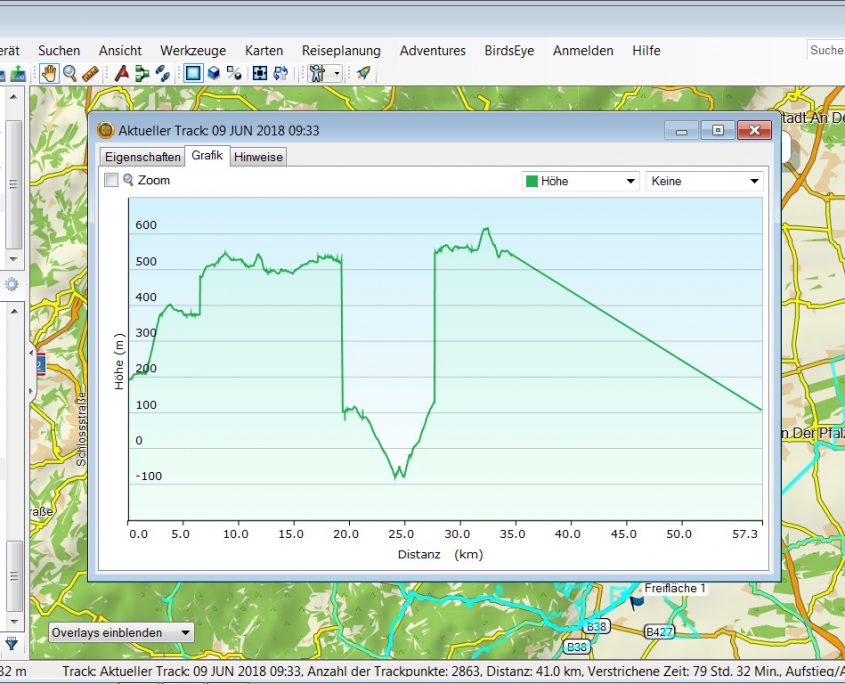Click the percent-and-sphere view icon
The width and height of the screenshot is (845, 684).
(x=234, y=73)
